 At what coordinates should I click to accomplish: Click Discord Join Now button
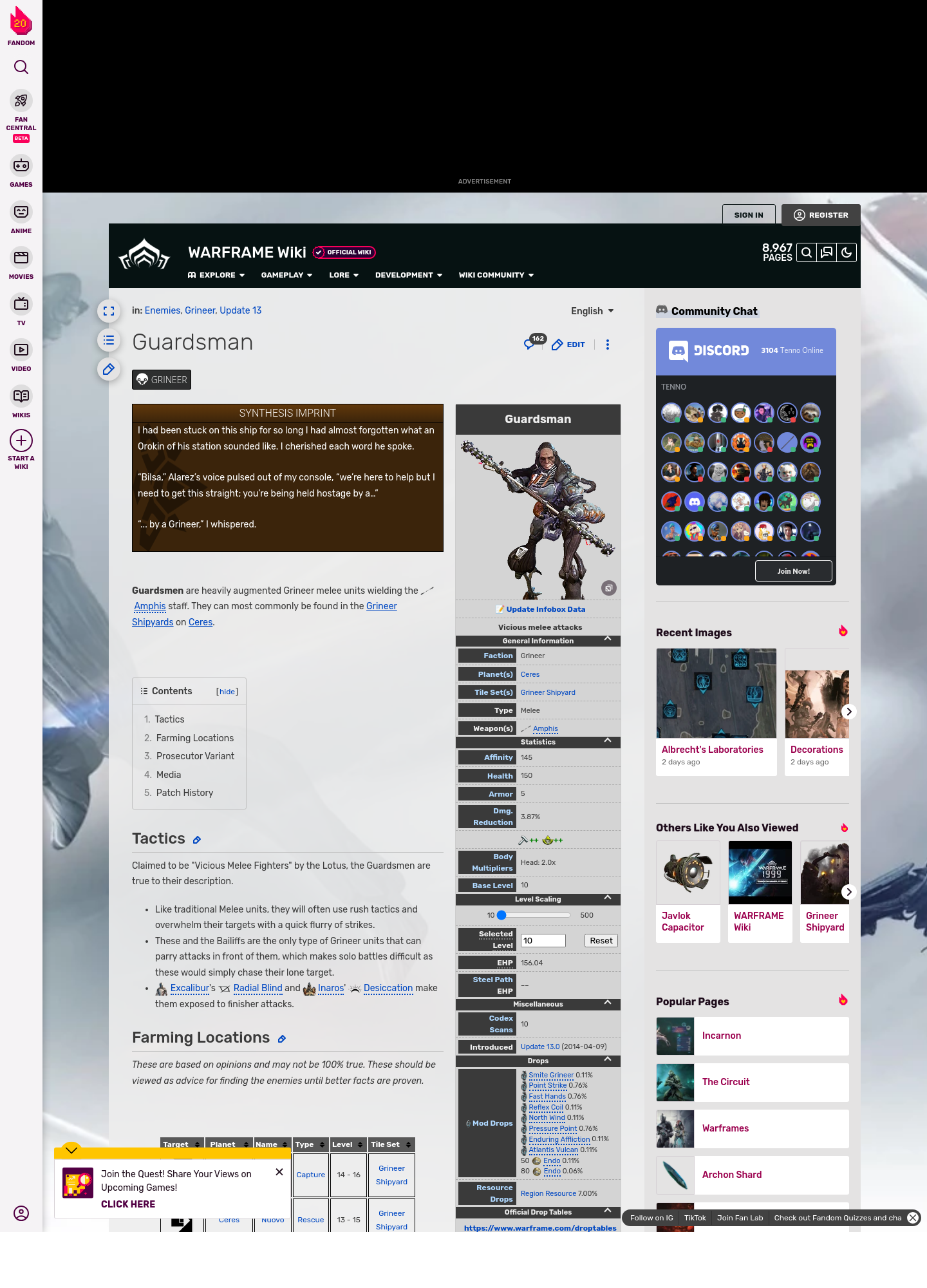[794, 571]
